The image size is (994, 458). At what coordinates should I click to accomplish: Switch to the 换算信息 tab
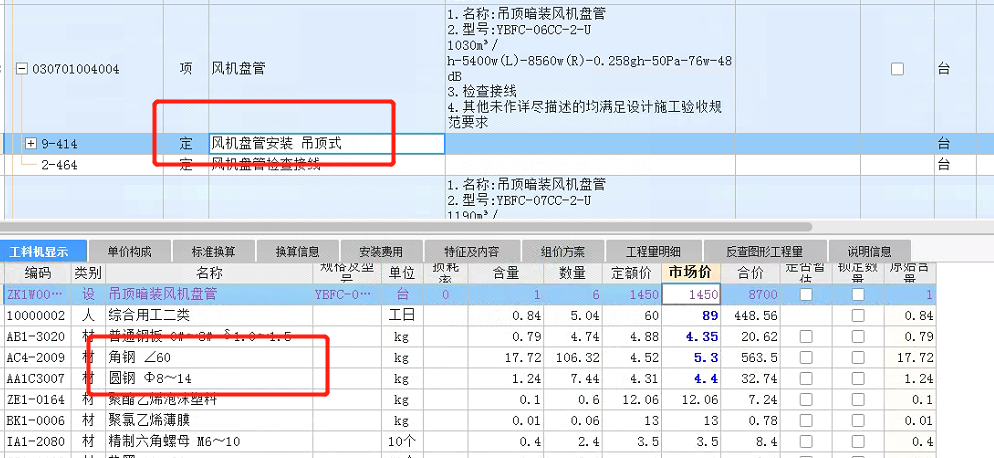point(297,252)
